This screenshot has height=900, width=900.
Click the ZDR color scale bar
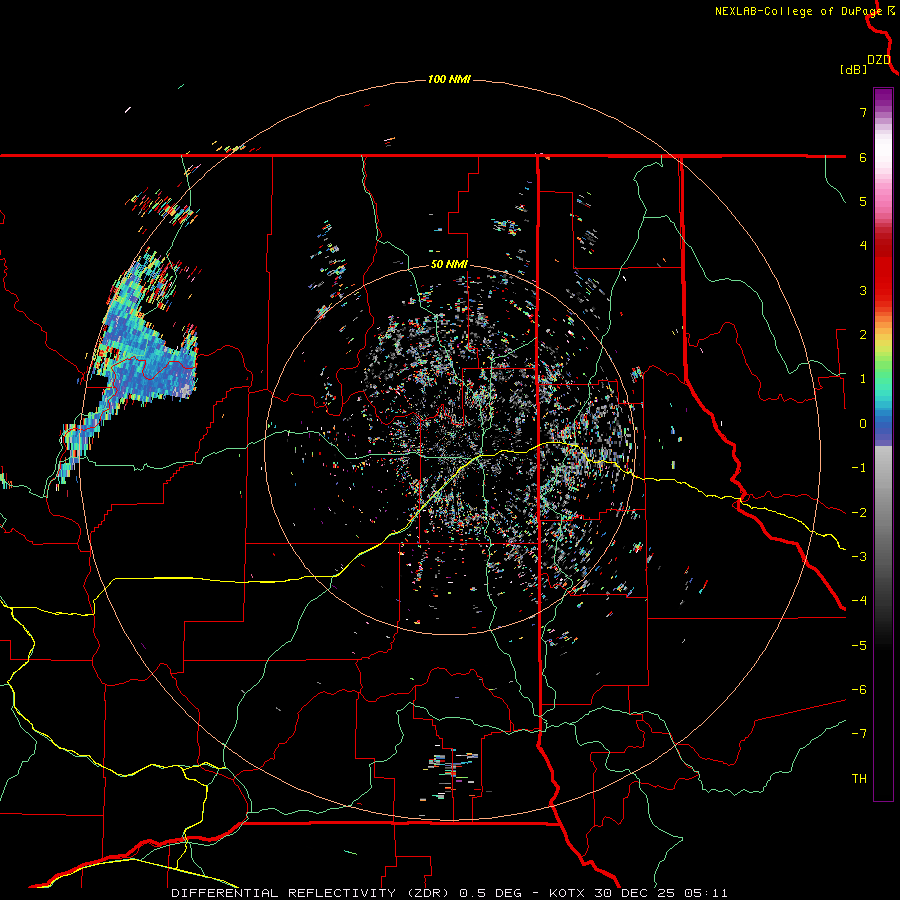tap(883, 444)
